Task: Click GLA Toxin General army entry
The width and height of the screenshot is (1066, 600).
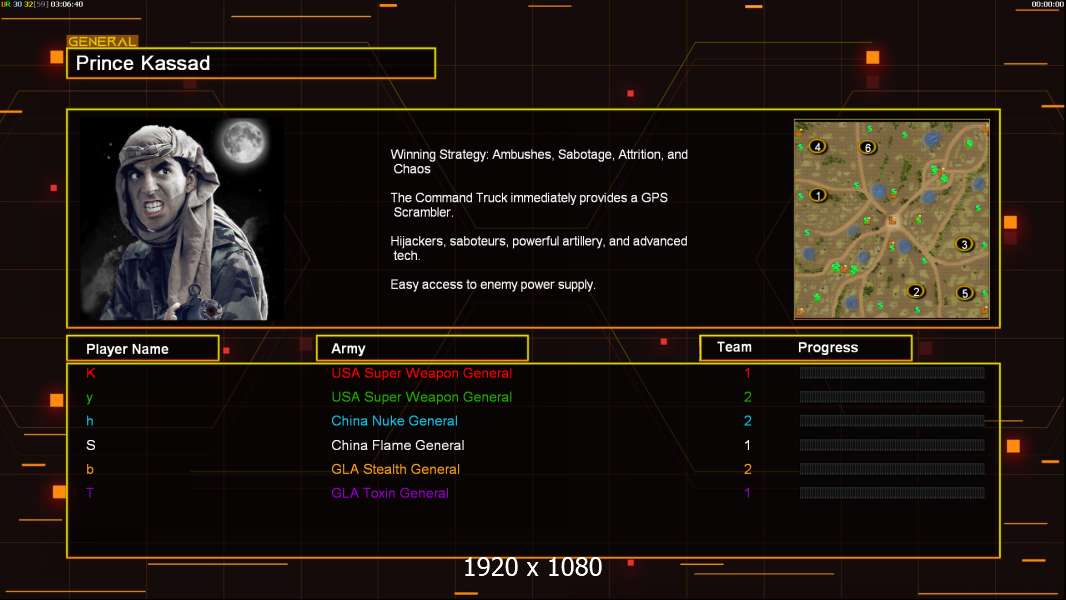Action: [390, 493]
